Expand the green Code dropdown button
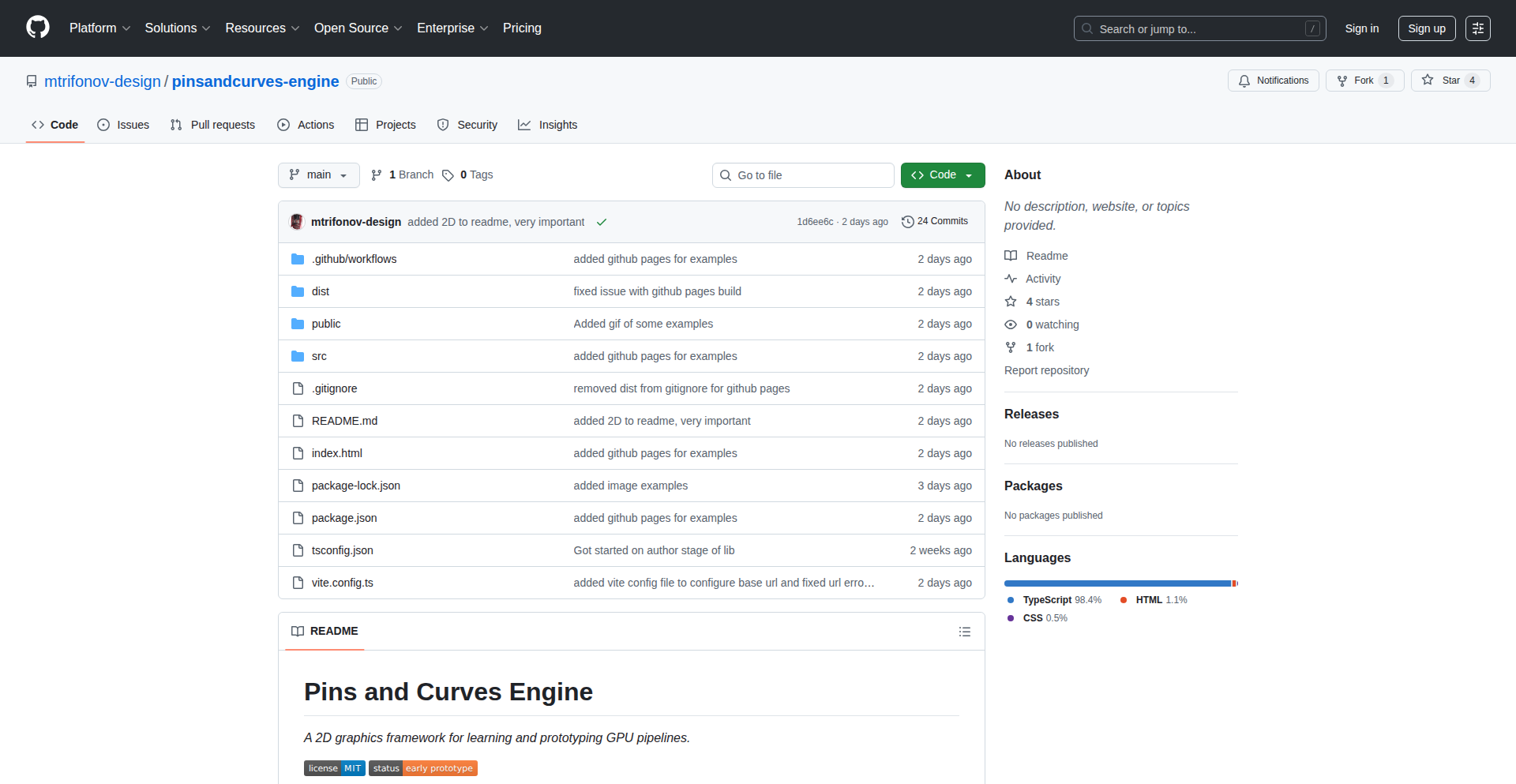This screenshot has width=1516, height=784. tap(942, 175)
